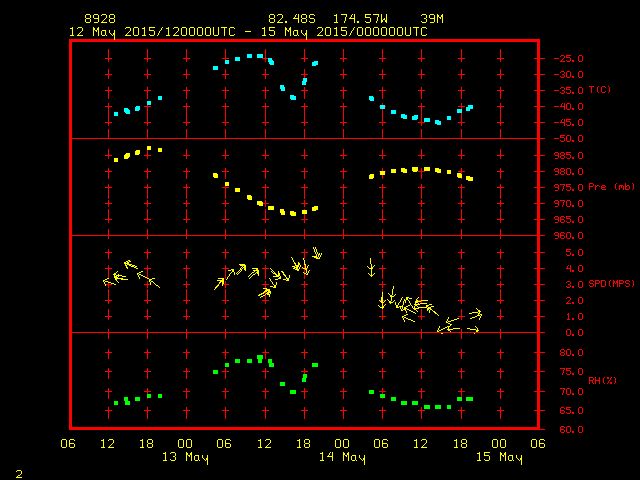This screenshot has width=640, height=480.
Task: Click the 14 May date label
Action: (342, 457)
